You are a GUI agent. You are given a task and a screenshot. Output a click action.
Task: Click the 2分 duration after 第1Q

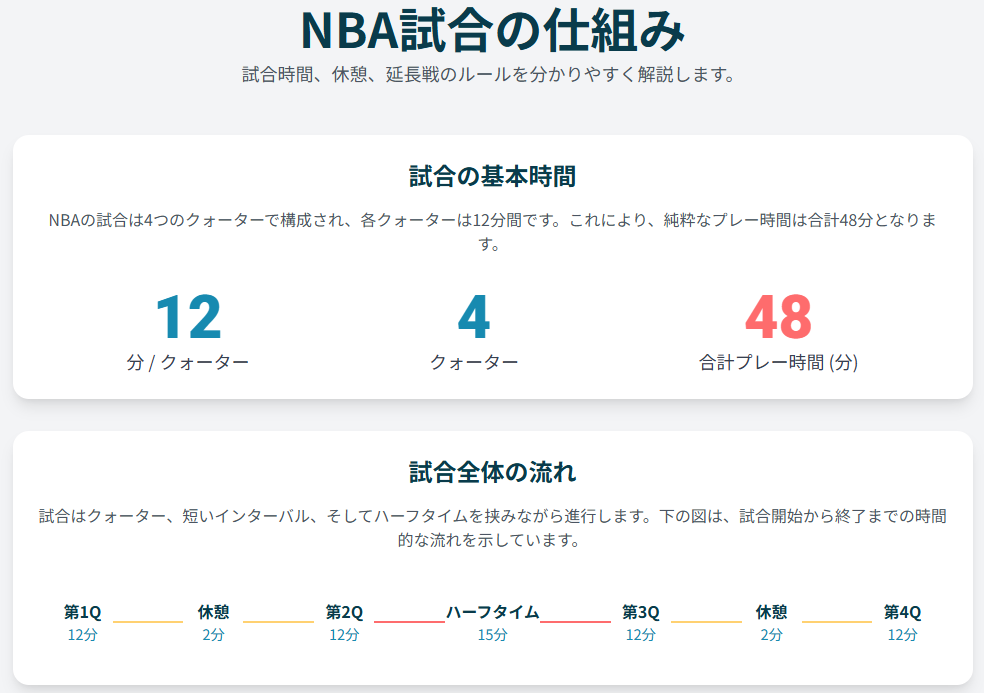point(213,635)
